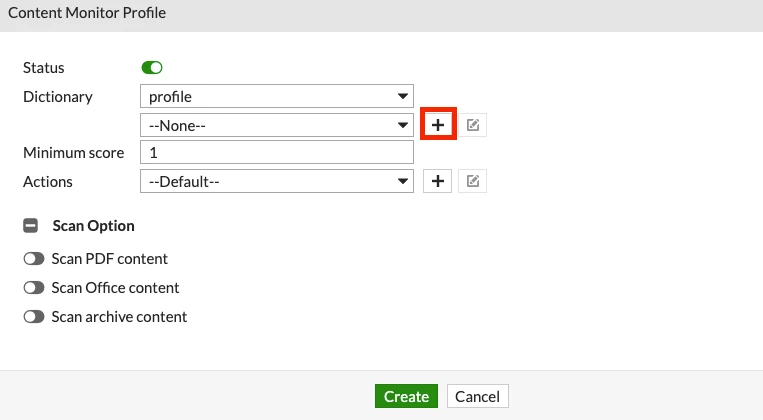
Task: Click the Scan Option heading text
Action: (93, 226)
